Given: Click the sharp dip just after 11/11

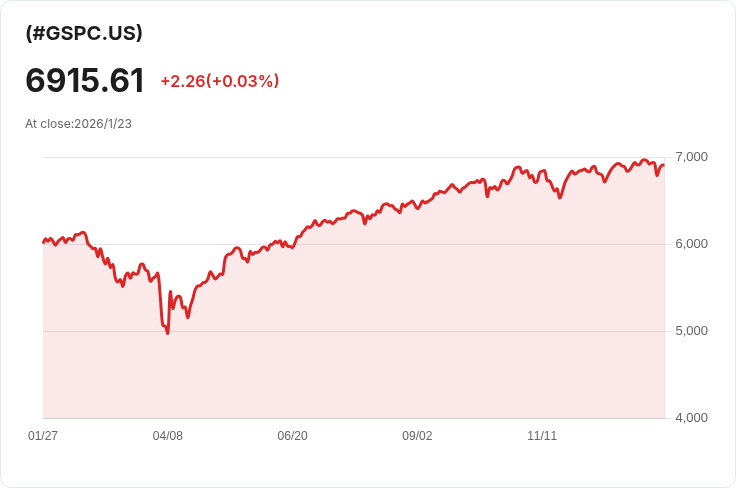Looking at the screenshot, I should click(560, 198).
